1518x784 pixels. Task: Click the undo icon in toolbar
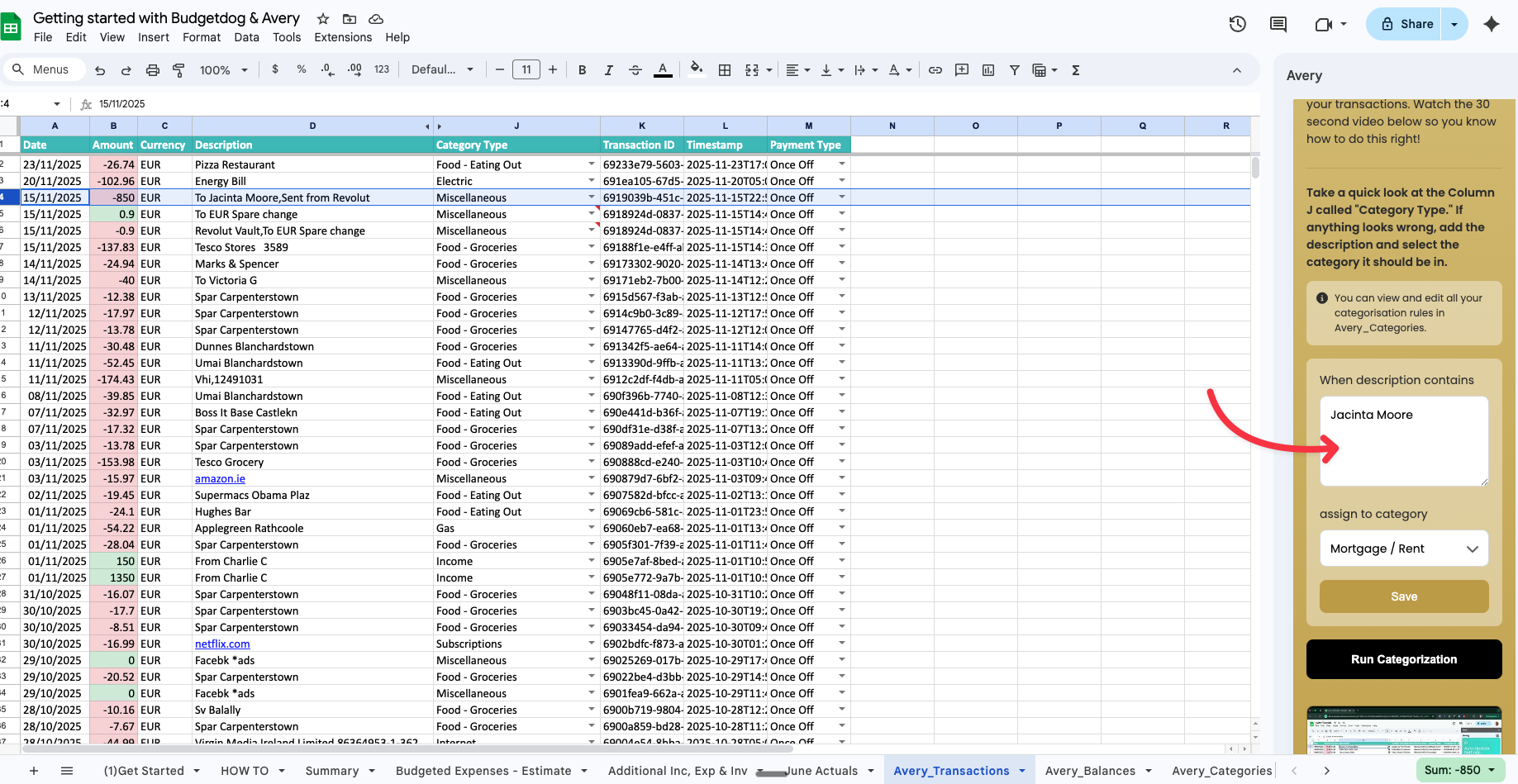click(x=100, y=70)
